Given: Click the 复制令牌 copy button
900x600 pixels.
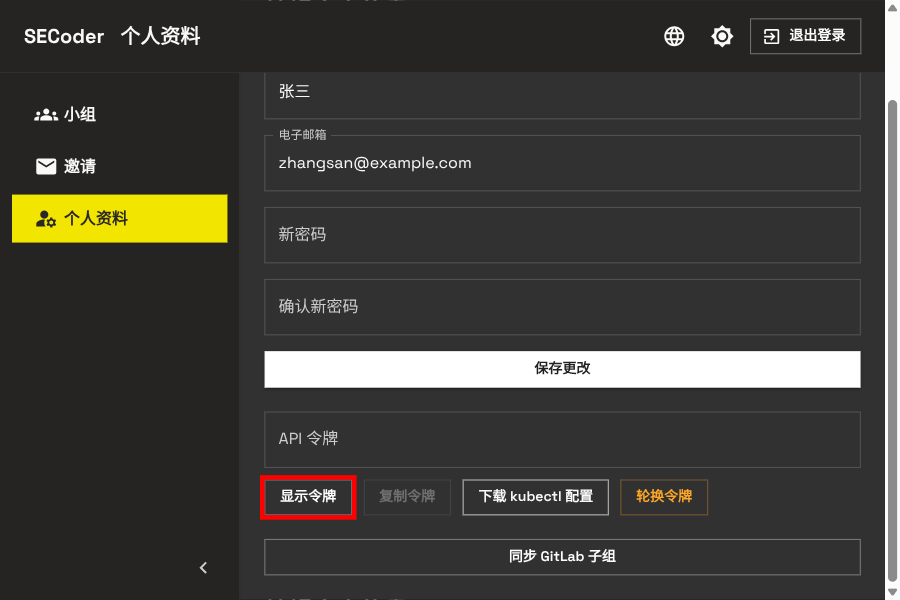Looking at the screenshot, I should [407, 497].
